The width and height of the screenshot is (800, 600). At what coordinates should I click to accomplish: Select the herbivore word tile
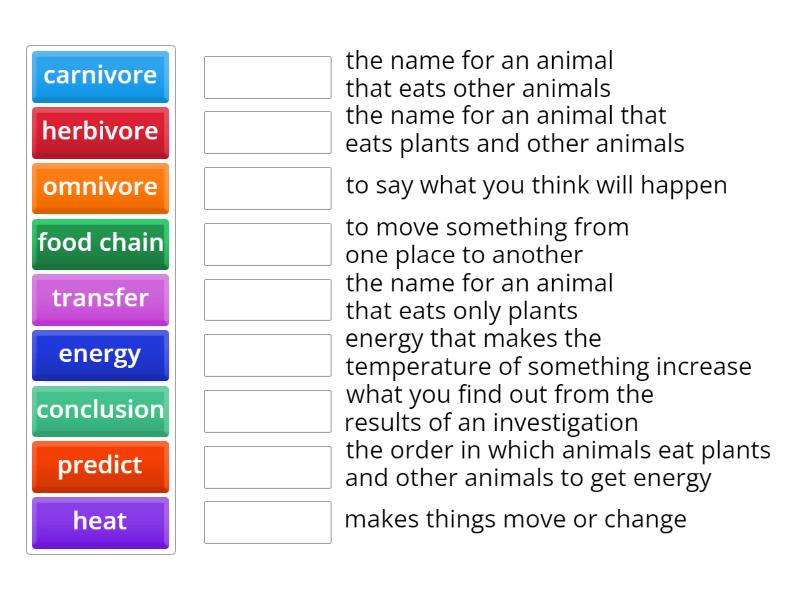[100, 133]
